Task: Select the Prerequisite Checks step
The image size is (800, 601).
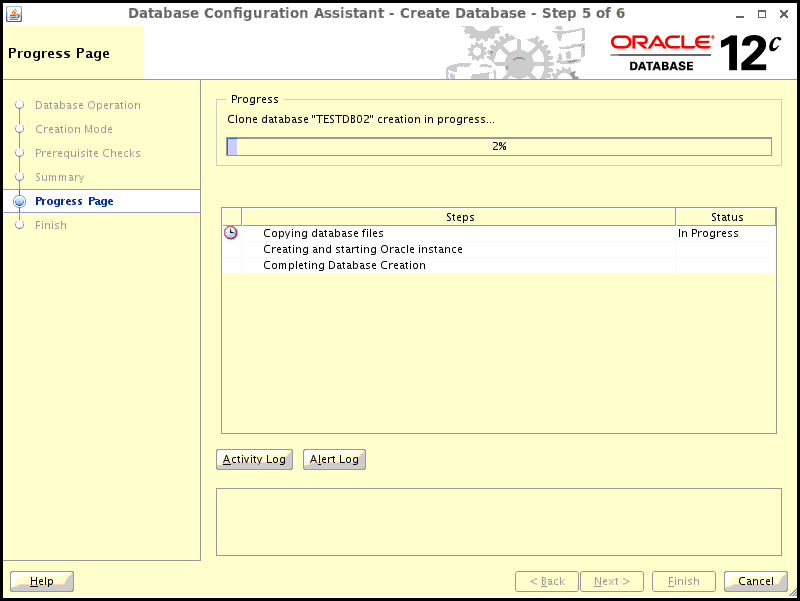Action: point(88,153)
